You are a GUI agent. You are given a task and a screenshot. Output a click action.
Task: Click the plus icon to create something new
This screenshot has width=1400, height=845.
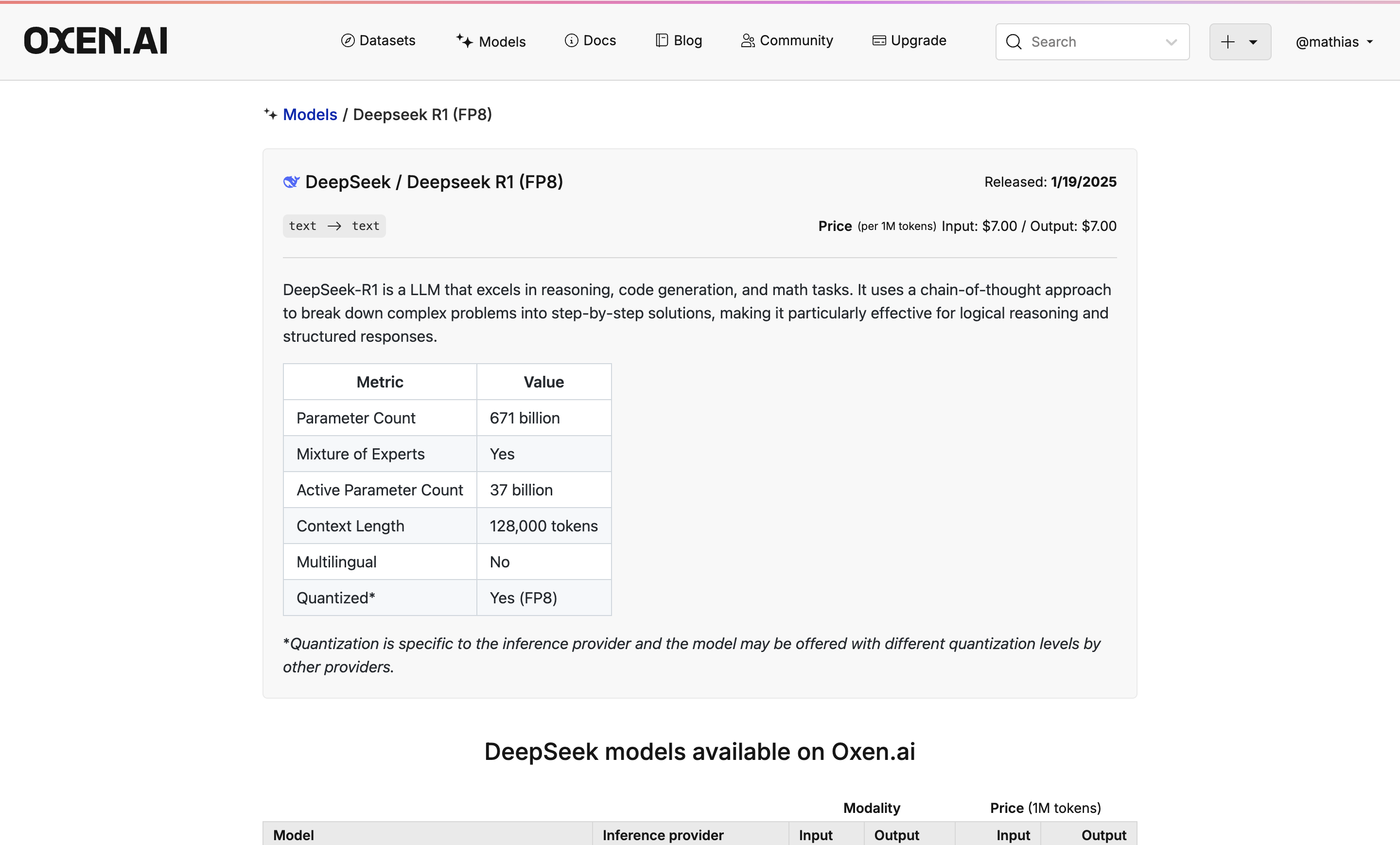point(1228,41)
